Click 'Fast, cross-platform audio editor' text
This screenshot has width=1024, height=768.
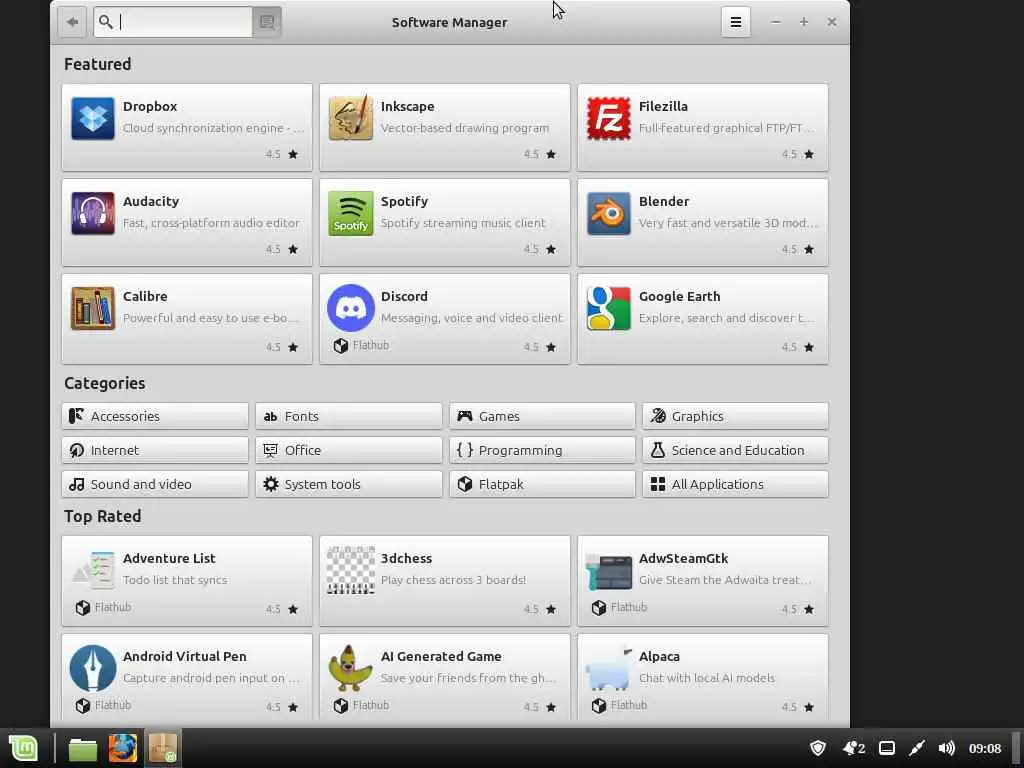pyautogui.click(x=212, y=223)
